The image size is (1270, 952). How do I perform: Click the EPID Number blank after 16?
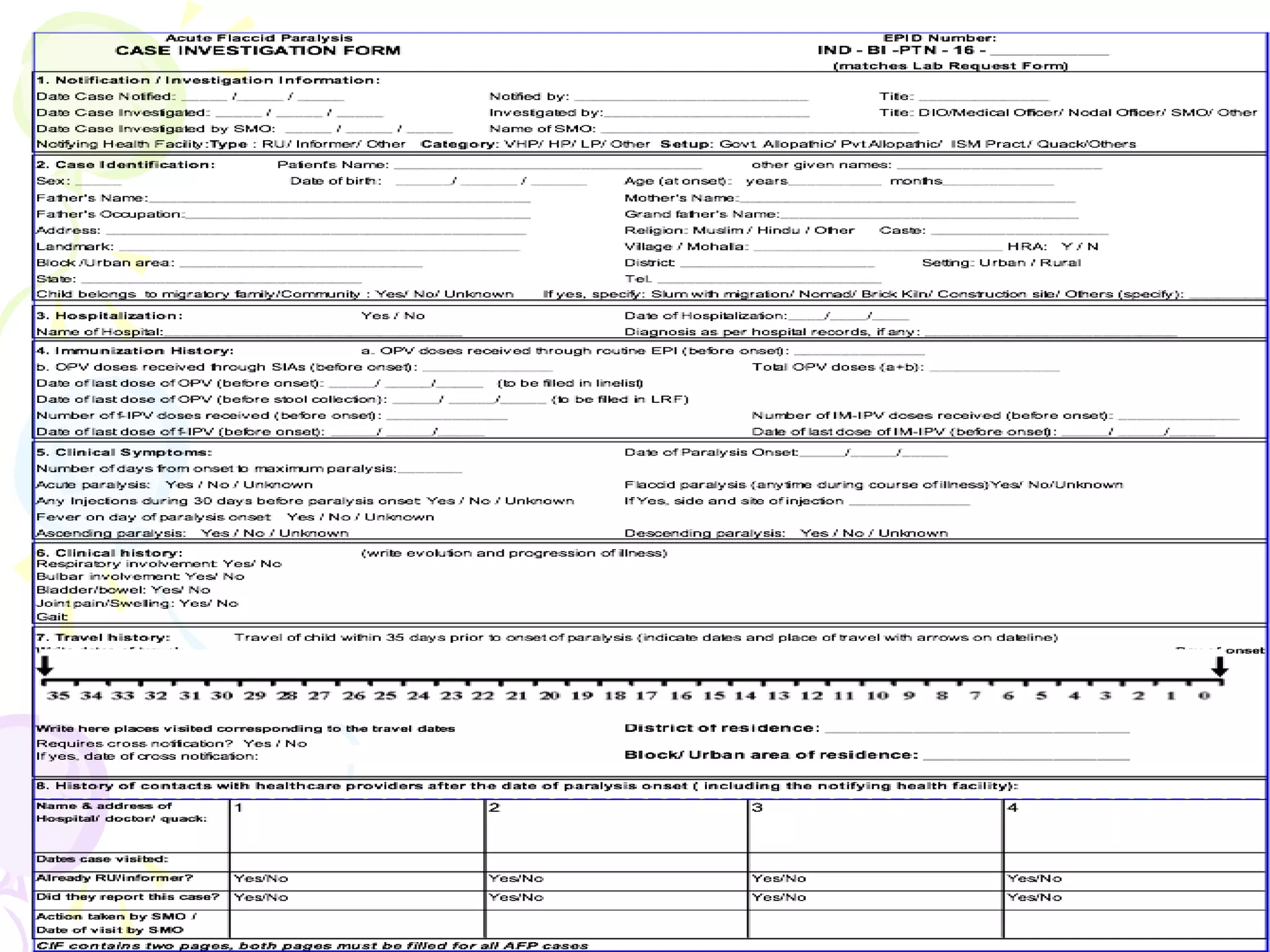1049,51
